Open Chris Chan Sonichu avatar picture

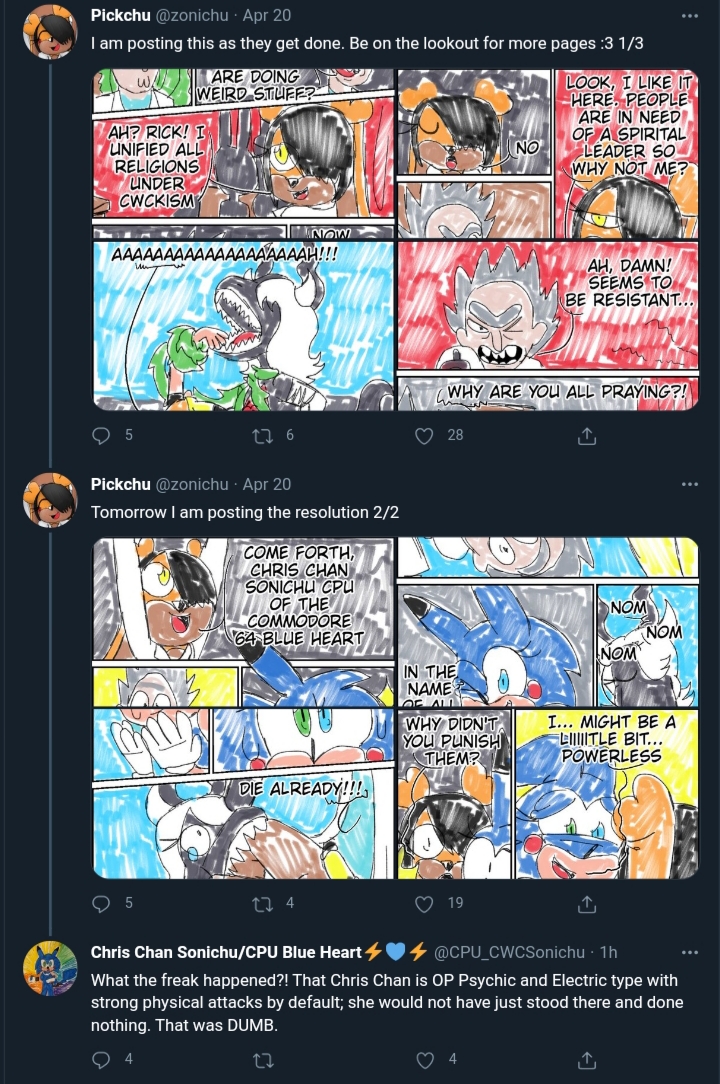50,968
